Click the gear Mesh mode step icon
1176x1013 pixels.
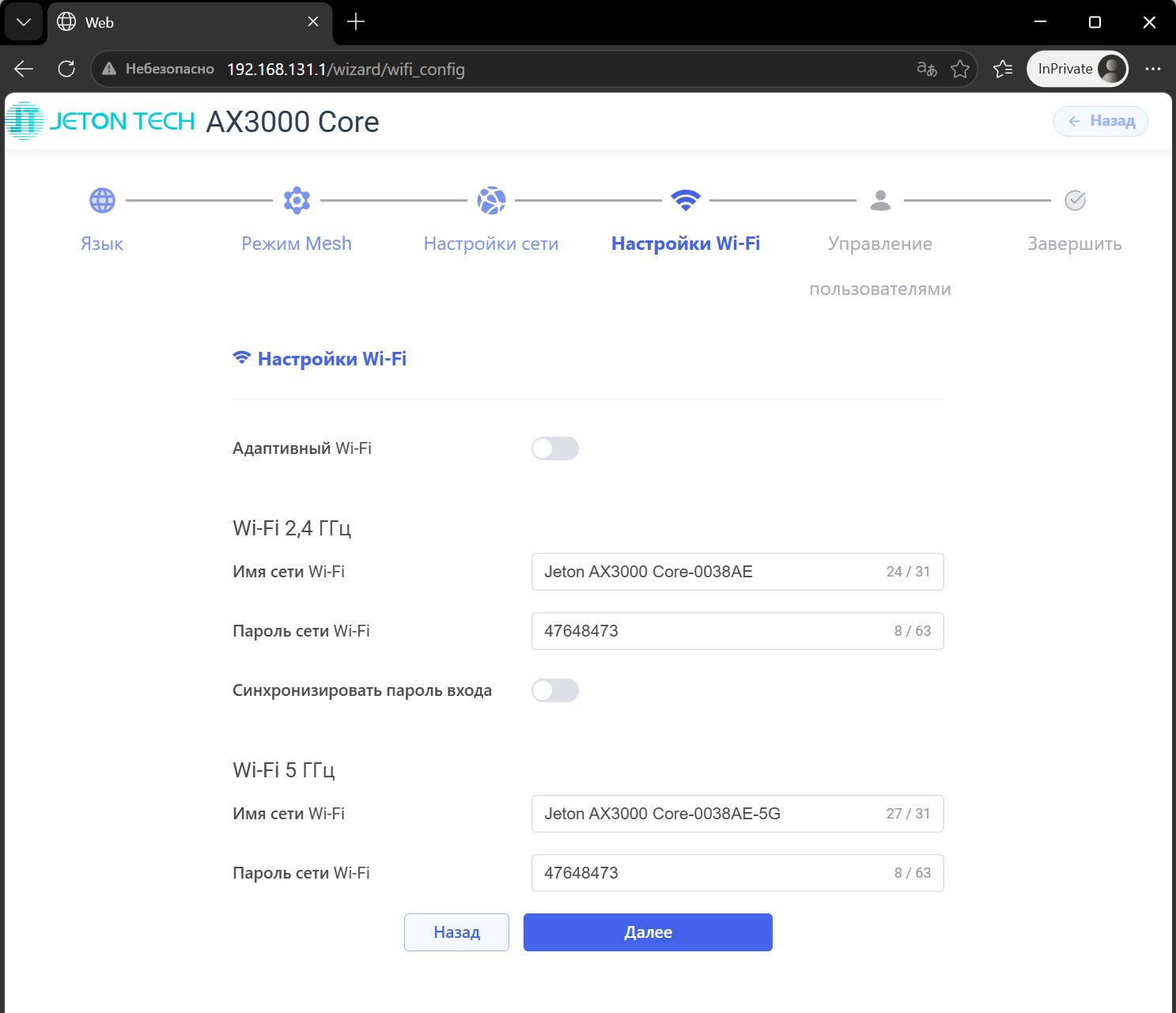(x=297, y=201)
